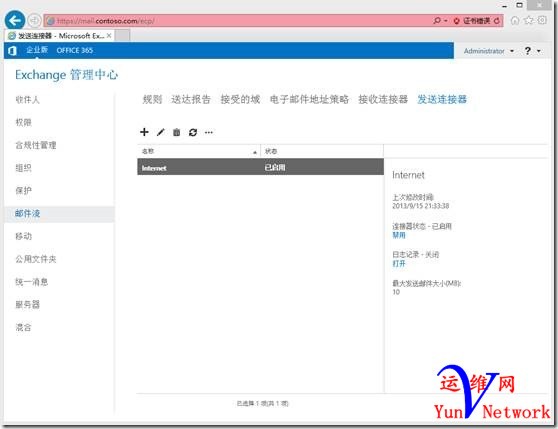Viewport: 558px width, 429px height.
Task: Open the more options ellipsis icon
Action: click(x=209, y=133)
